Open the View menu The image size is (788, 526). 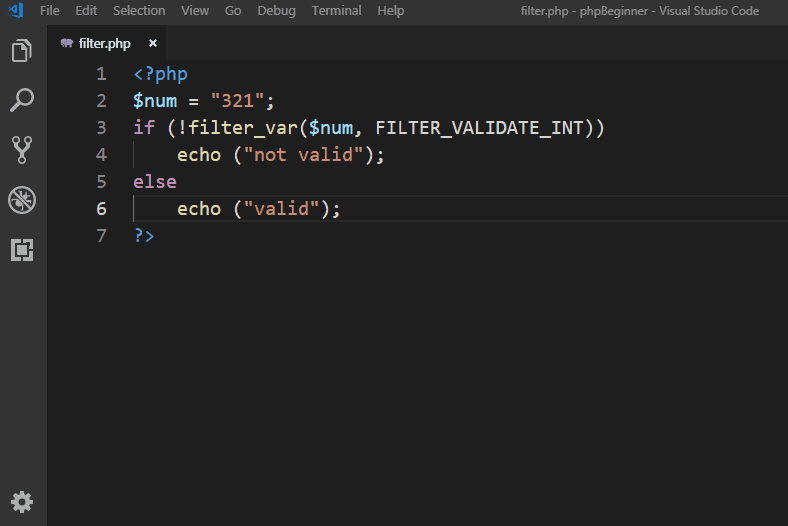tap(195, 11)
